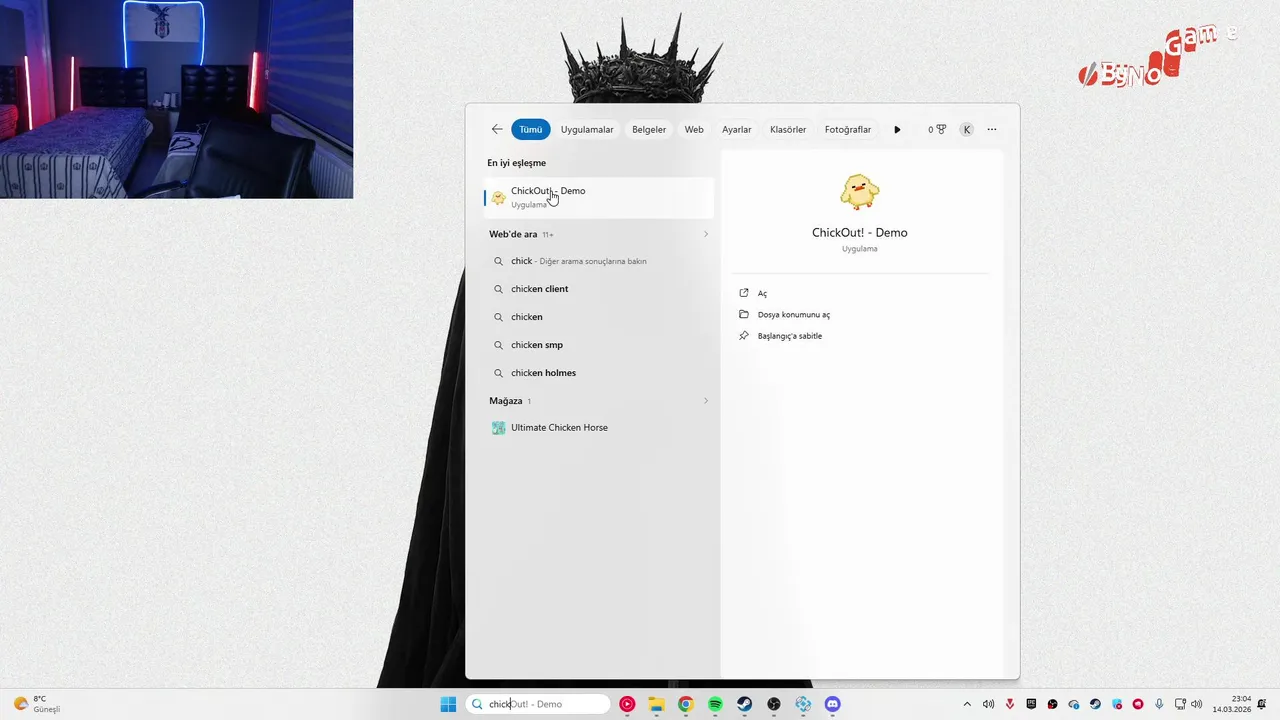The height and width of the screenshot is (720, 1280).
Task: Switch to the Fotoğraflar filter tab
Action: tap(848, 129)
